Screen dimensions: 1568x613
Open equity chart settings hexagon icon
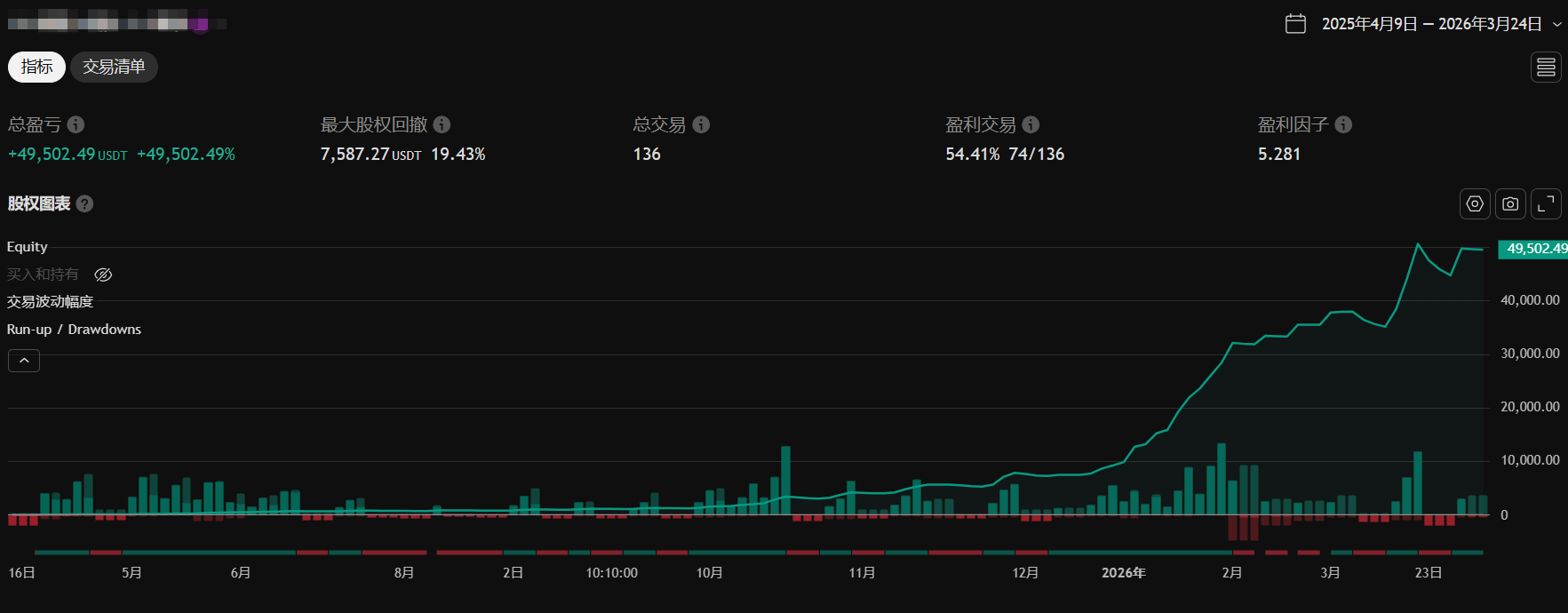1475,203
